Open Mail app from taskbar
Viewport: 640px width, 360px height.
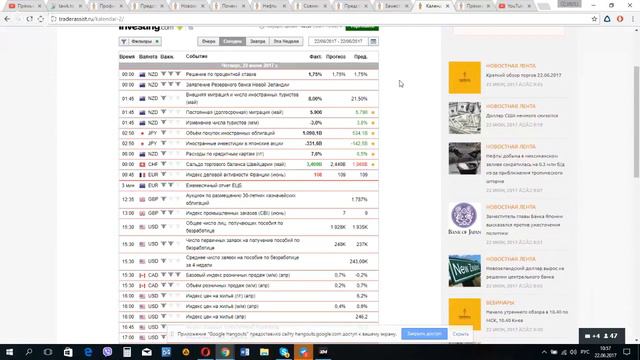coord(147,352)
